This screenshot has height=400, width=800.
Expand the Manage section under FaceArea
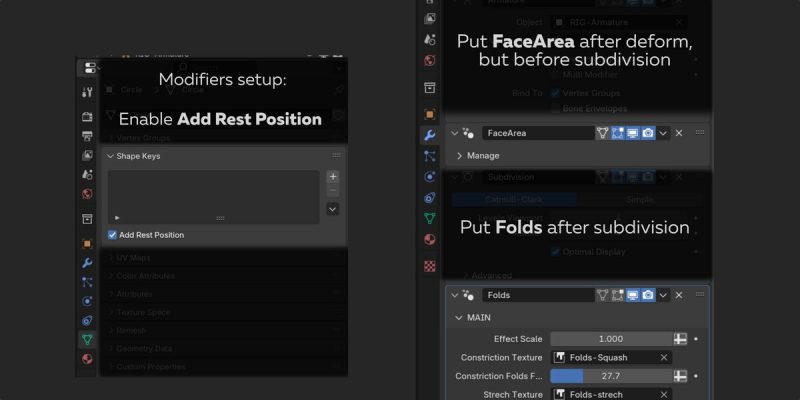pos(460,156)
